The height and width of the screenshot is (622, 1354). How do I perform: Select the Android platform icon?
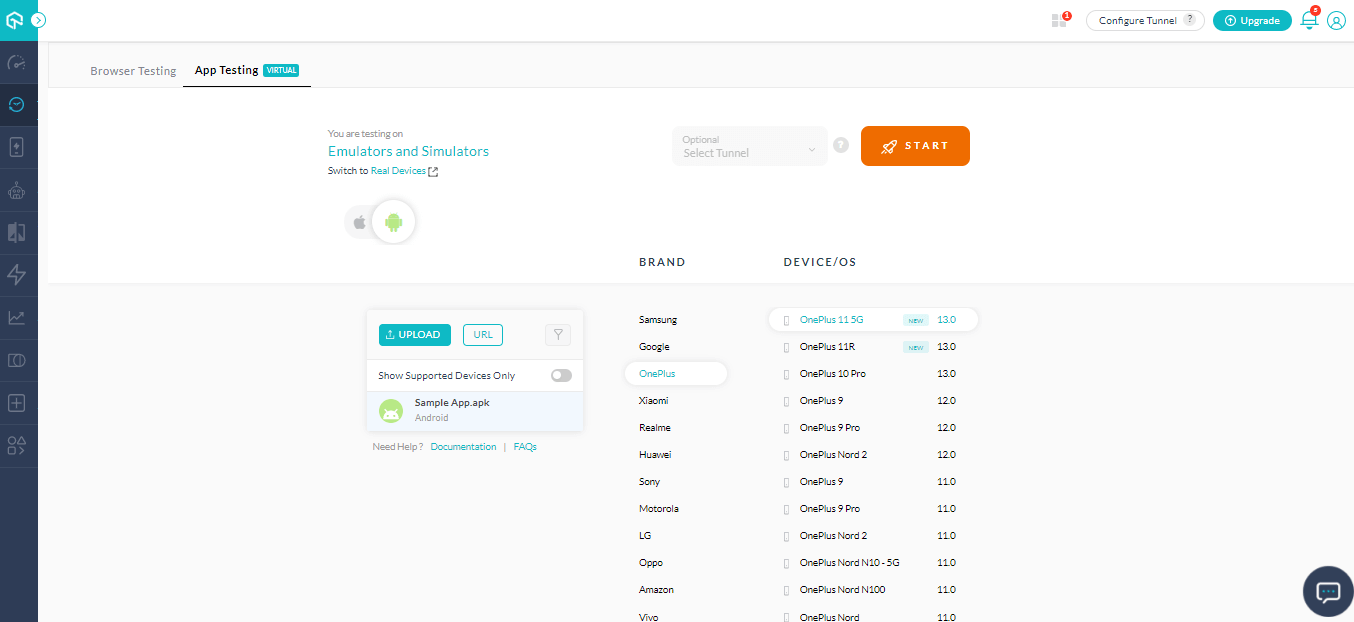(393, 221)
